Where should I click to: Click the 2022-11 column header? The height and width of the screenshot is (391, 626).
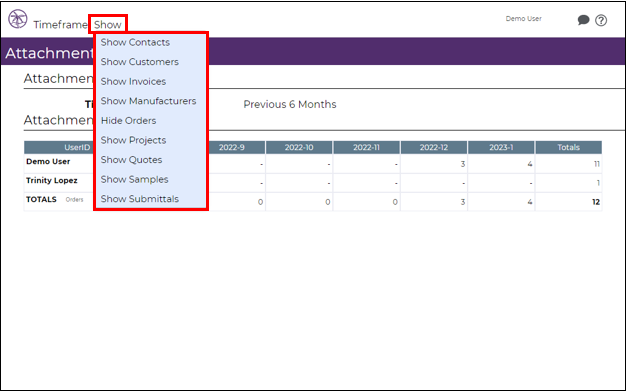(x=366, y=147)
